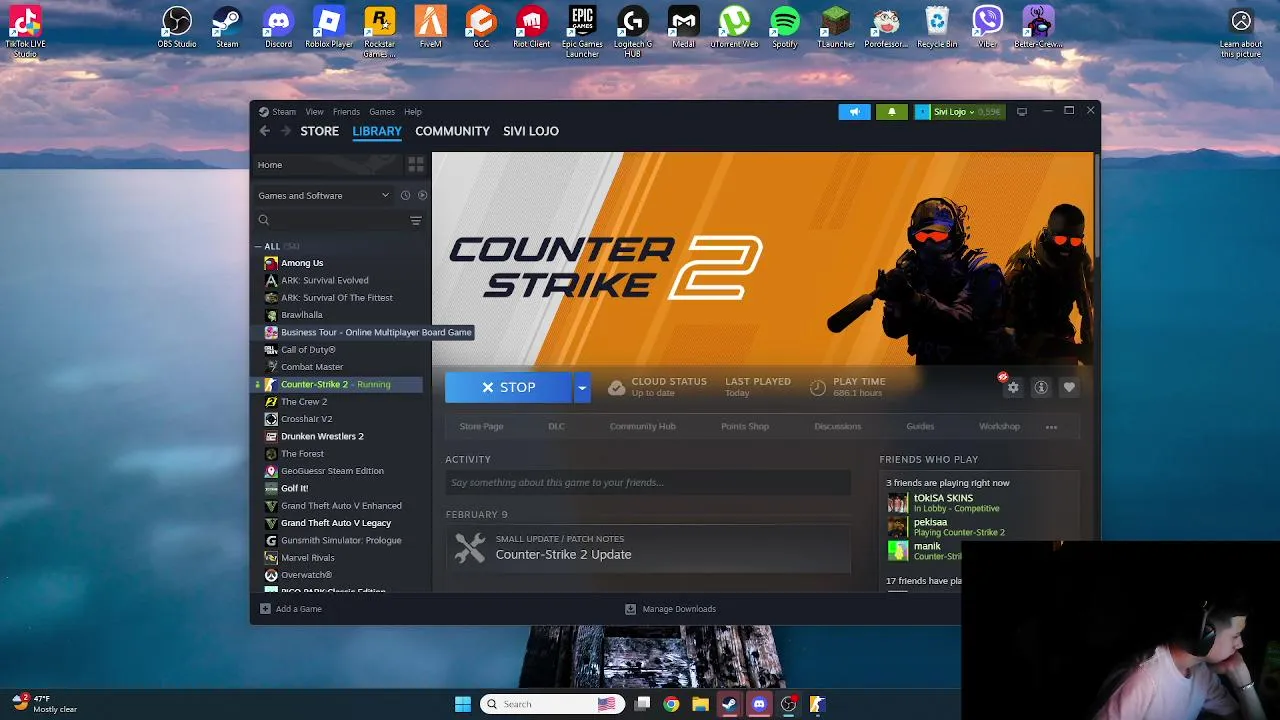Open the Help menu
The width and height of the screenshot is (1280, 720).
(x=413, y=112)
